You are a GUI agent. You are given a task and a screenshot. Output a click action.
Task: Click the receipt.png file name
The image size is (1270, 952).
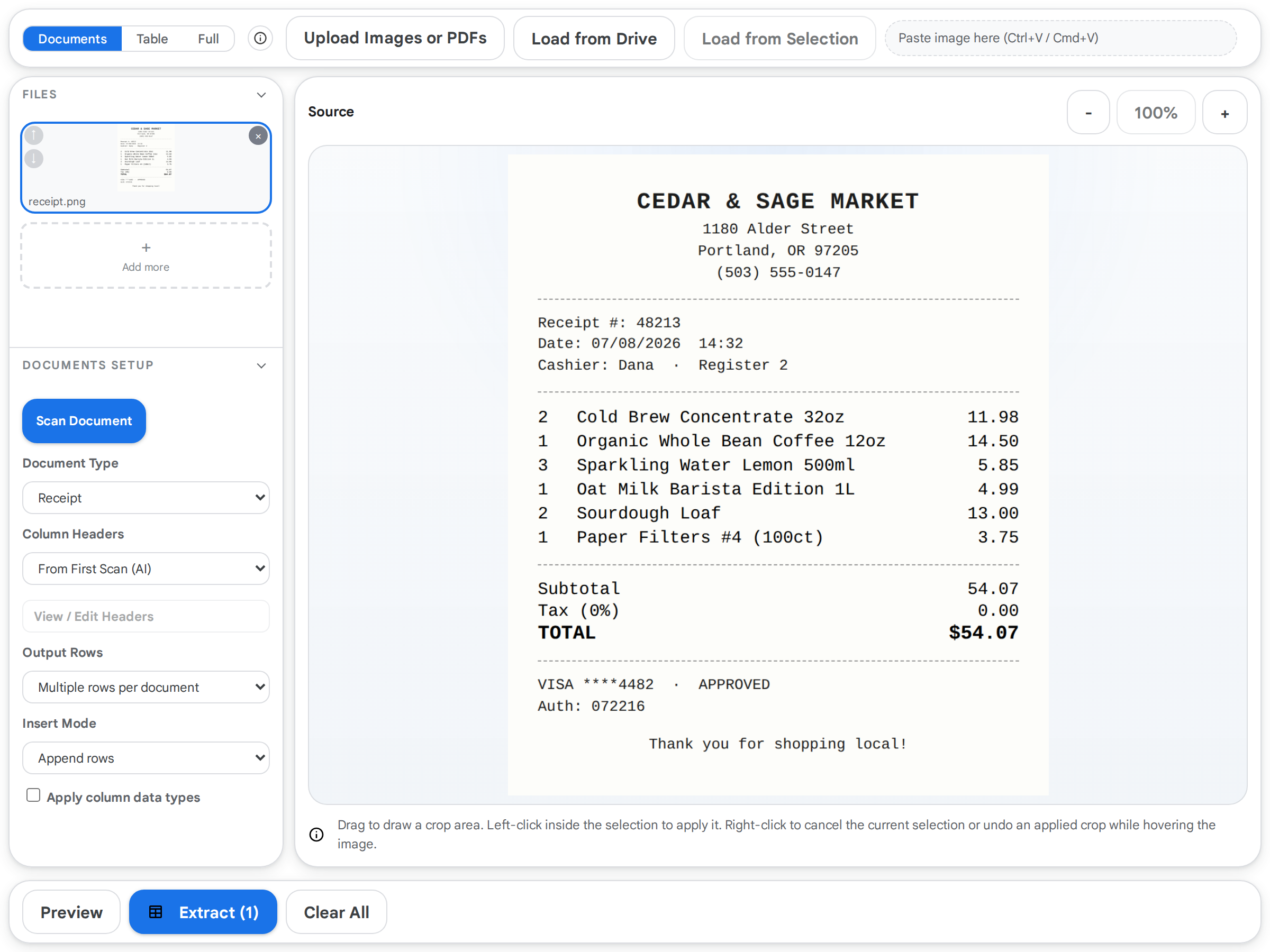tap(57, 202)
